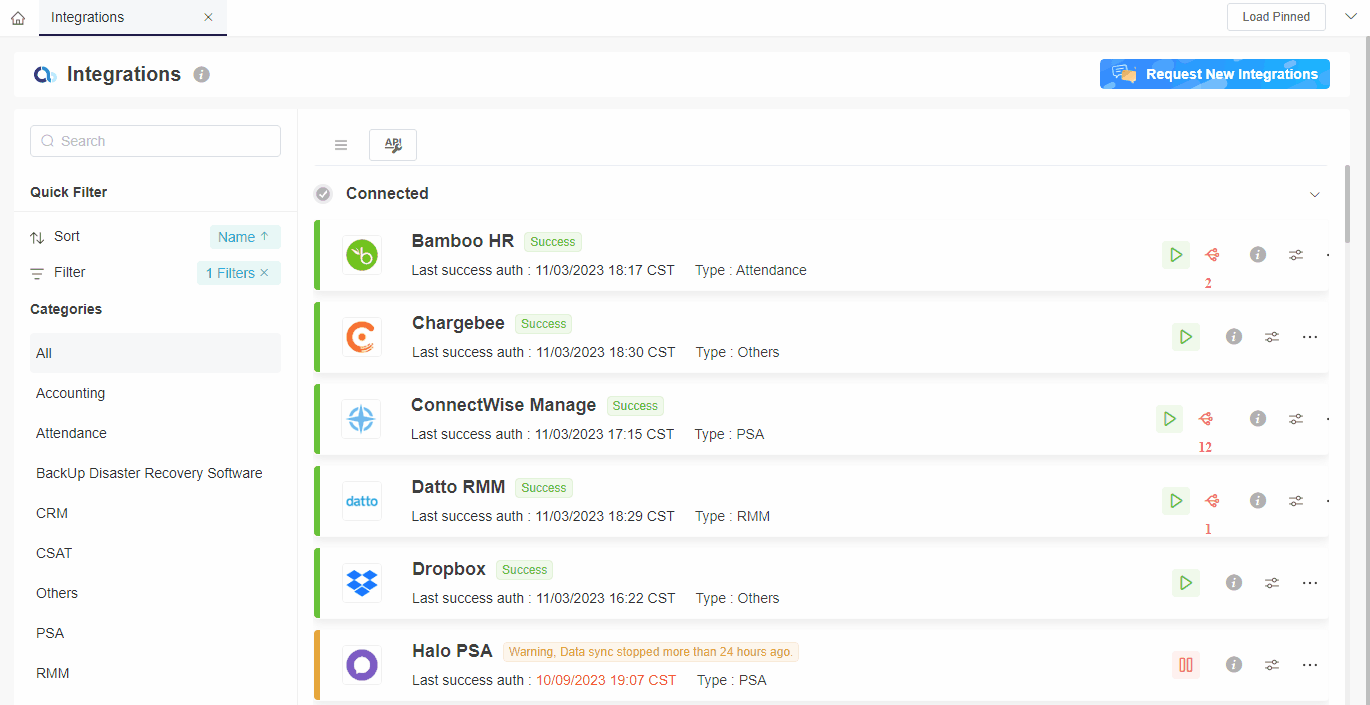Click the integrations Search field
1370x705 pixels.
click(x=155, y=141)
